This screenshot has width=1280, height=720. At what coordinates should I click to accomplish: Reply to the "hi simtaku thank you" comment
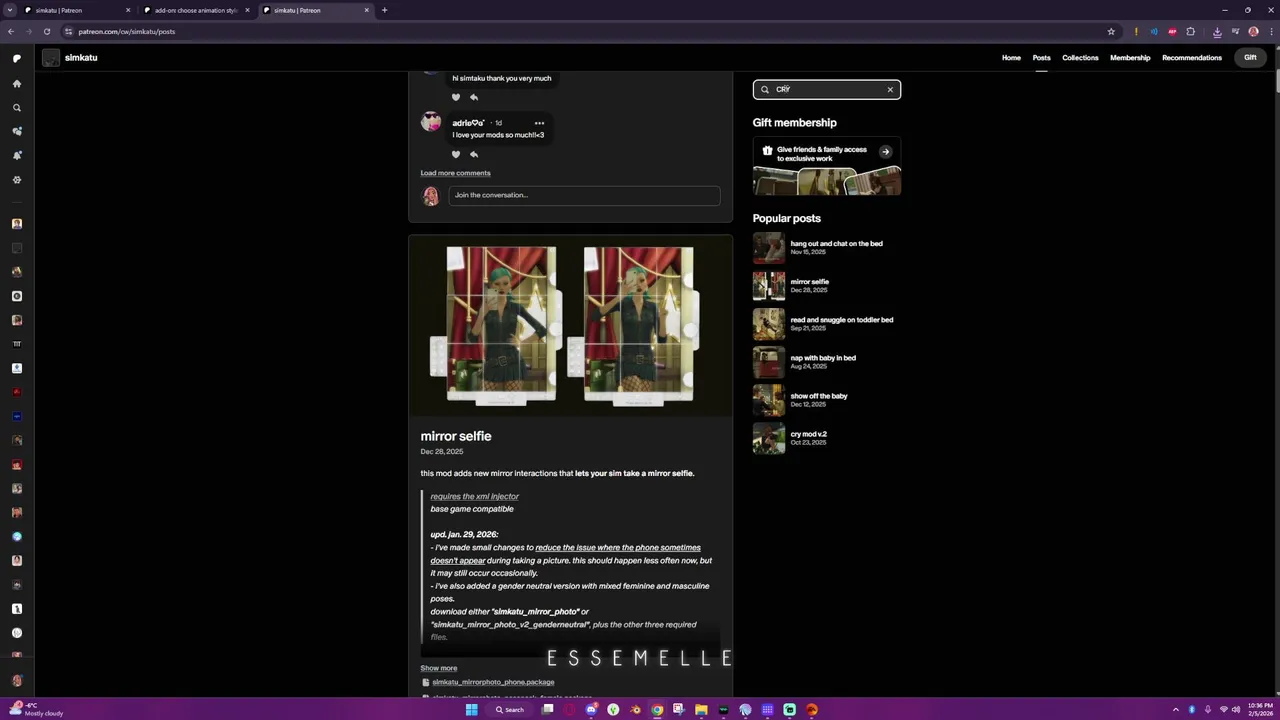pyautogui.click(x=474, y=97)
